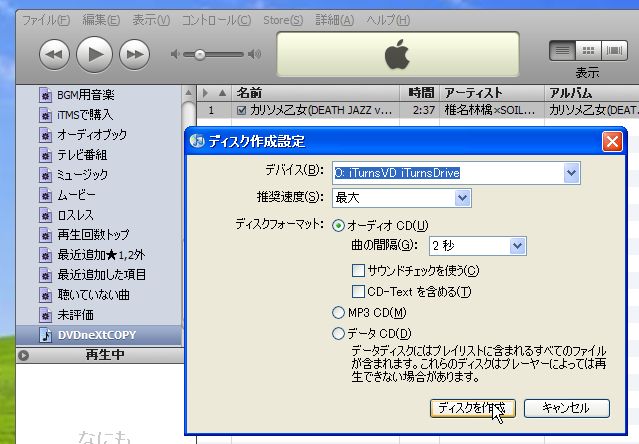Open the コントロール(C) menu
Viewport: 639px width, 444px height.
click(216, 20)
